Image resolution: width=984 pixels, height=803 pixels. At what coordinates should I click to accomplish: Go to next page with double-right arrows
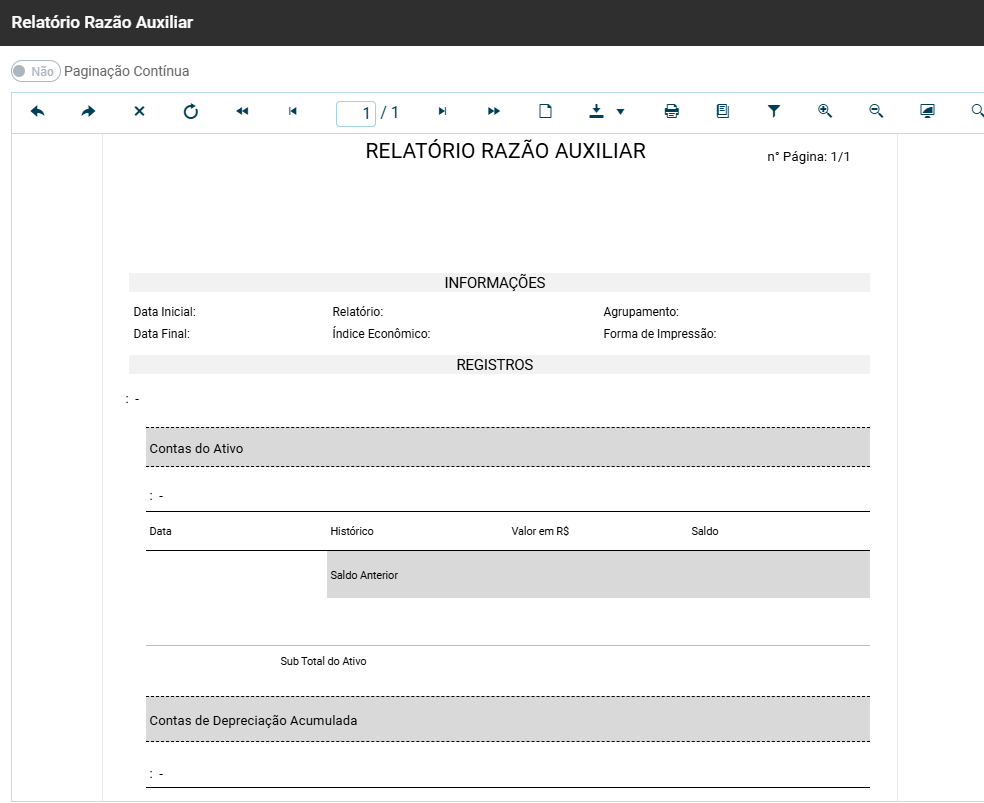494,112
